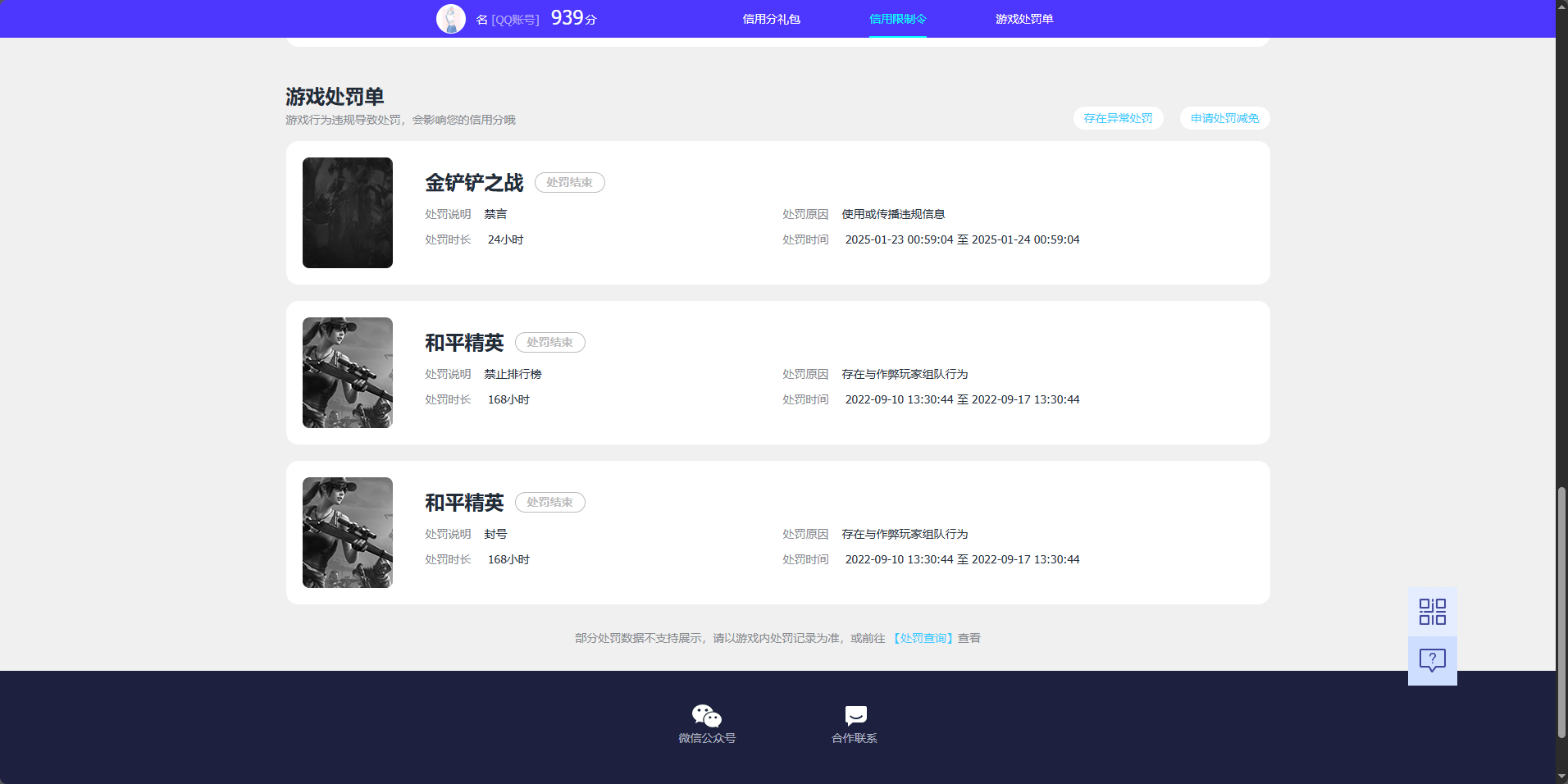Screen dimensions: 1568x784
Task: Click the WeChat 微信公众号 icon
Action: click(x=707, y=716)
